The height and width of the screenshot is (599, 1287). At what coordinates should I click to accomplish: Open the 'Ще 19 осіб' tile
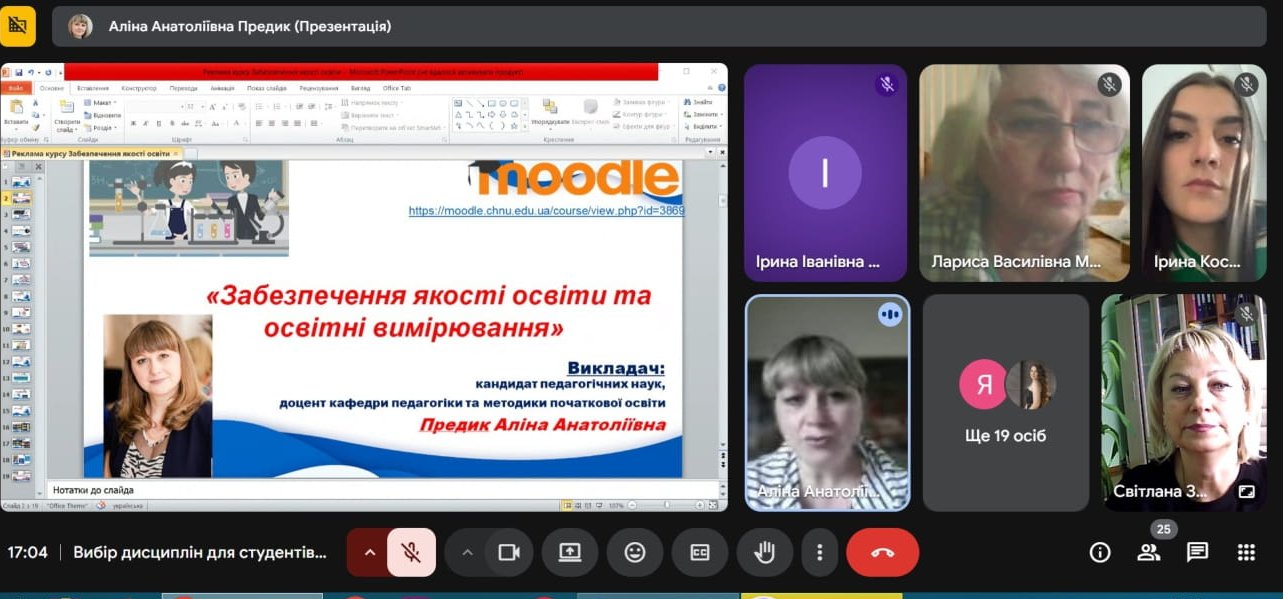pos(1005,403)
